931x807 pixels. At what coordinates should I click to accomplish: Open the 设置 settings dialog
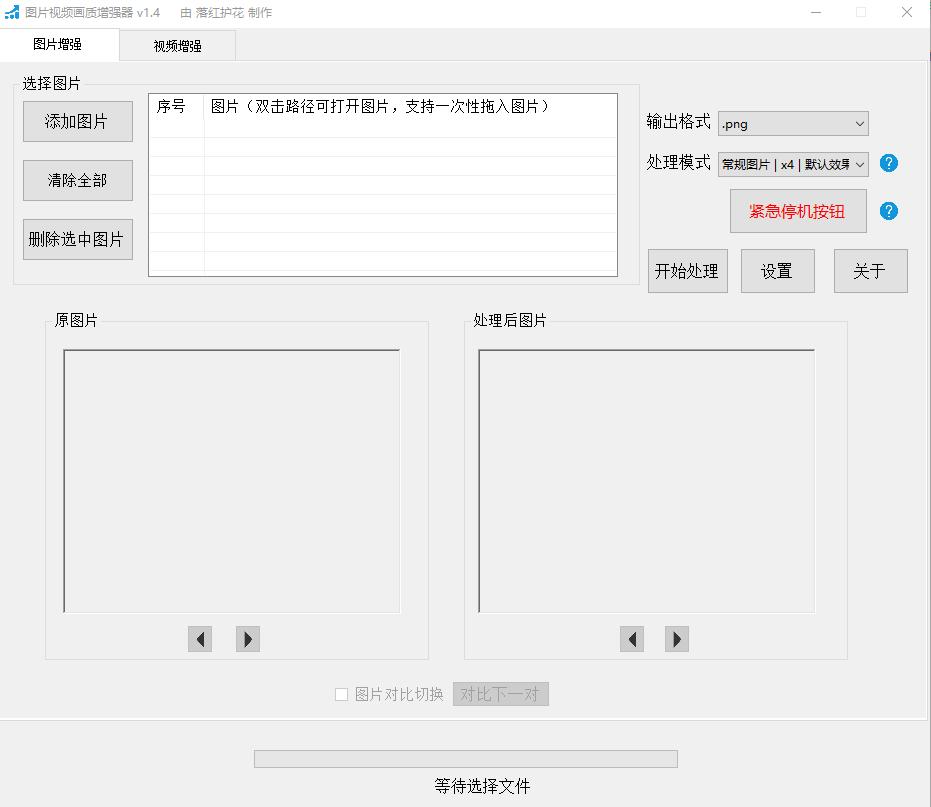[x=777, y=270]
